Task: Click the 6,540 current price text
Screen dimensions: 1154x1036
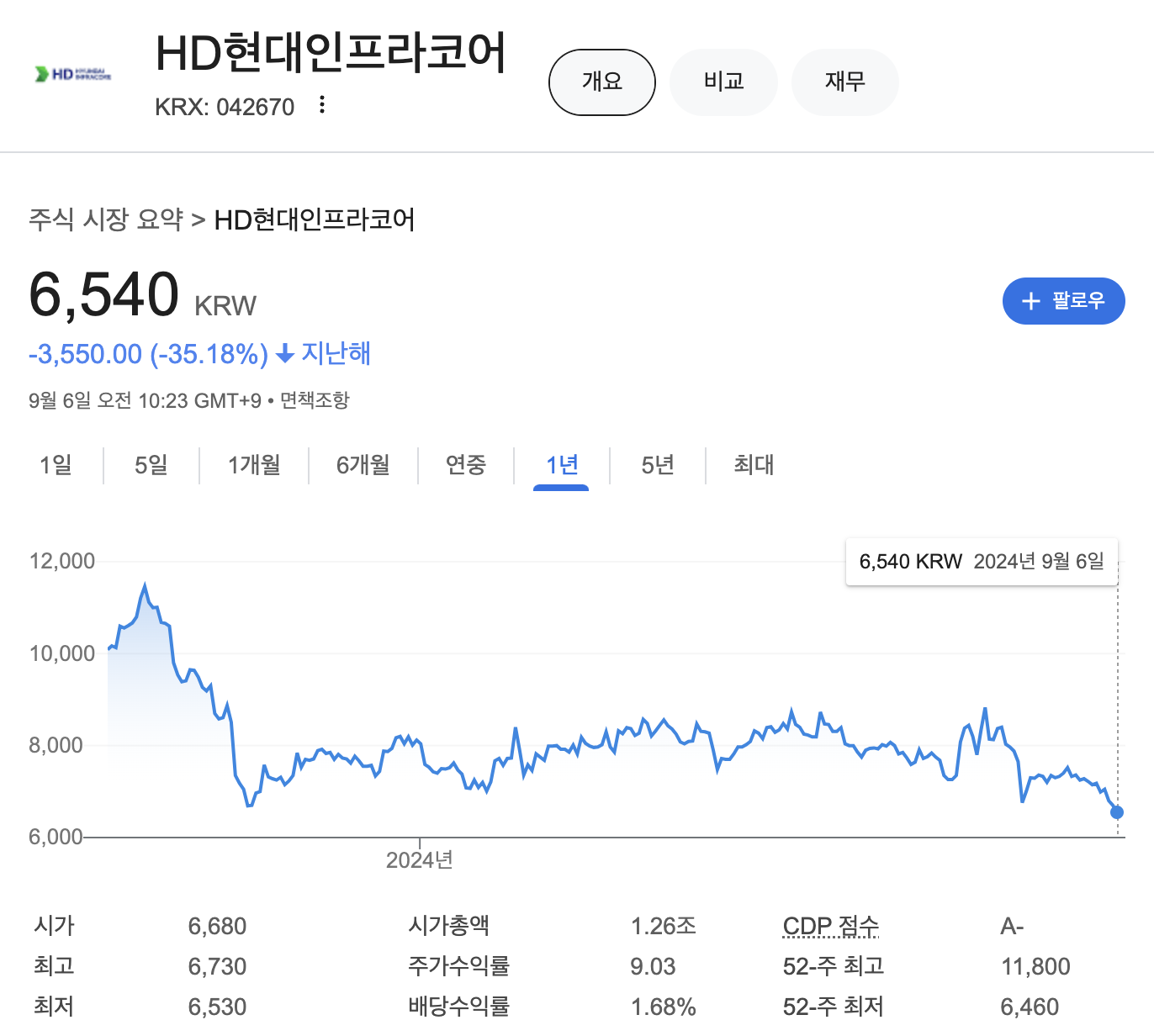Action: coord(104,294)
